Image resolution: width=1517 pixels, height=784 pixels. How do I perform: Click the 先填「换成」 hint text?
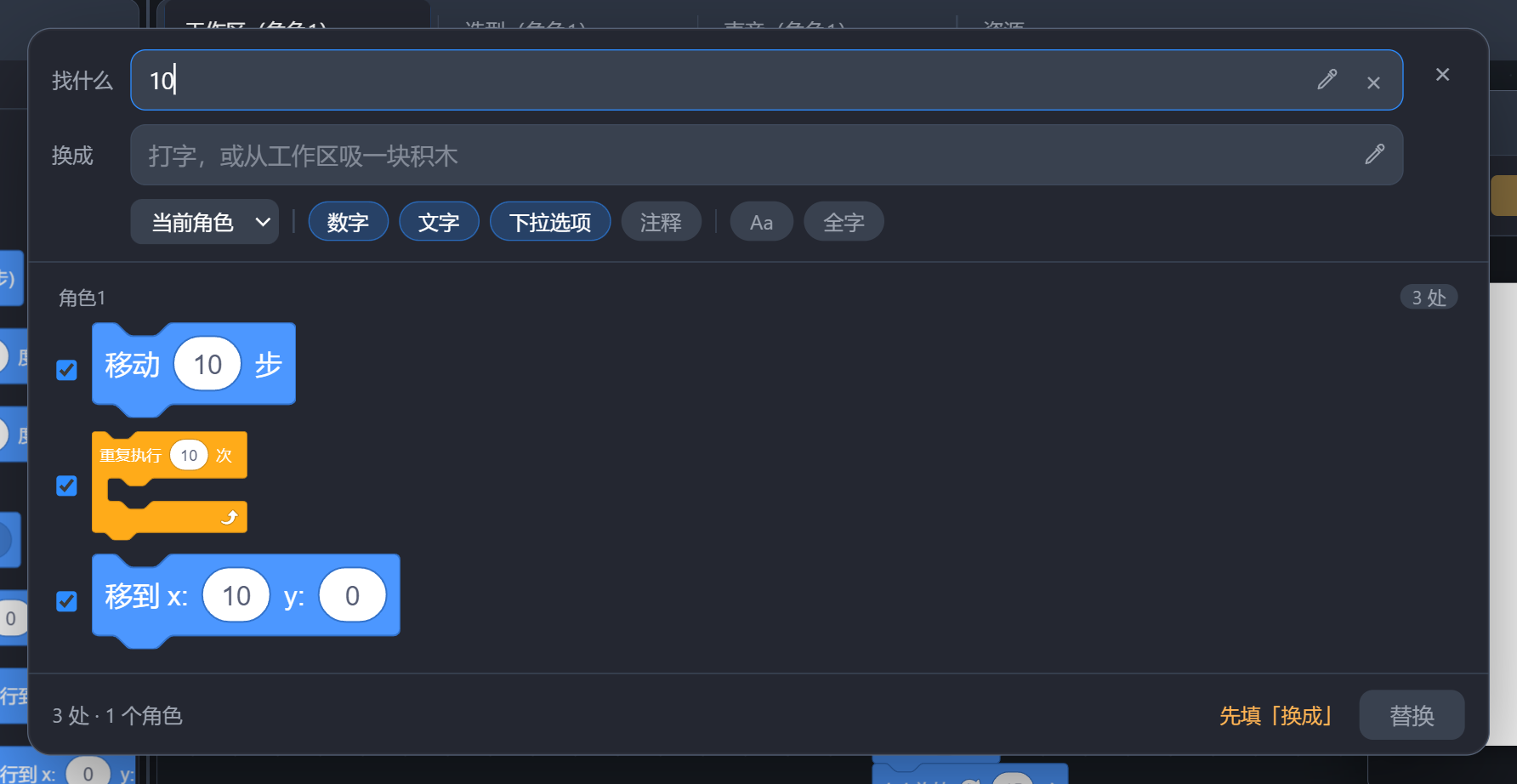click(1276, 716)
